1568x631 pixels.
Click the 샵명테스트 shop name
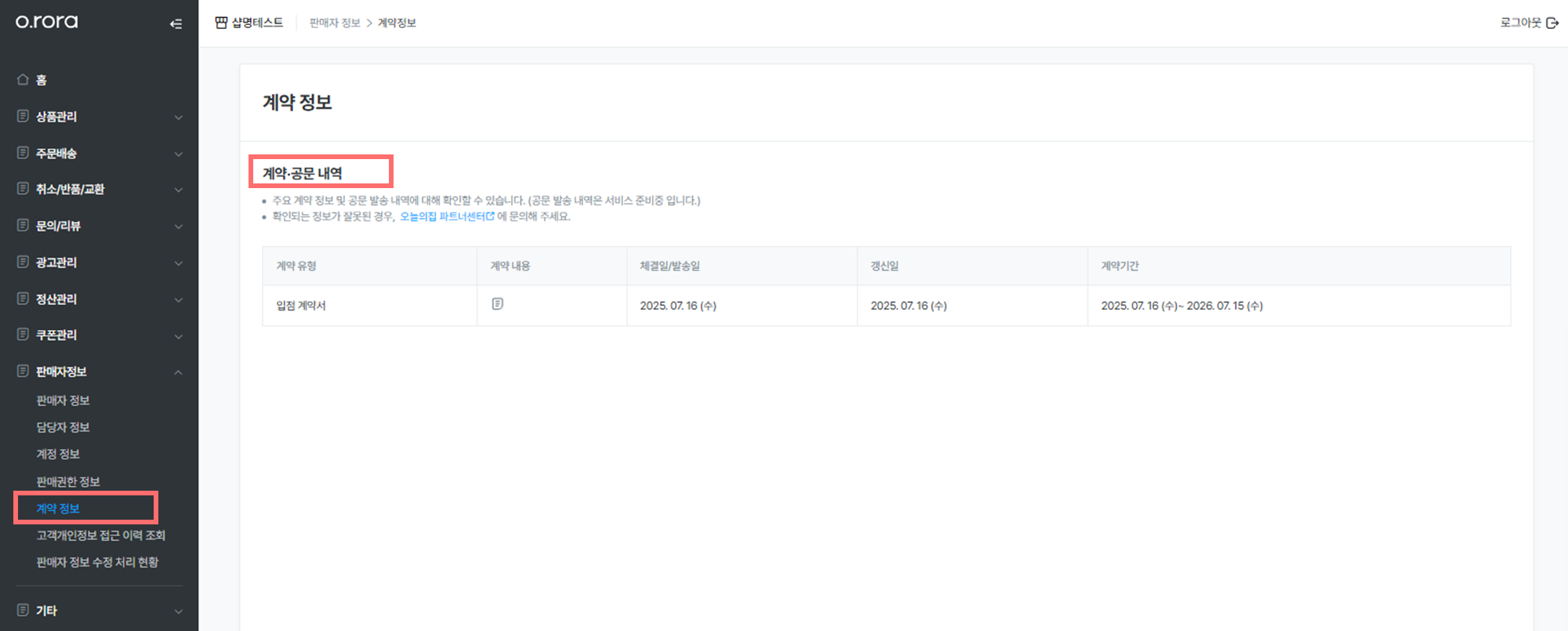coord(257,23)
